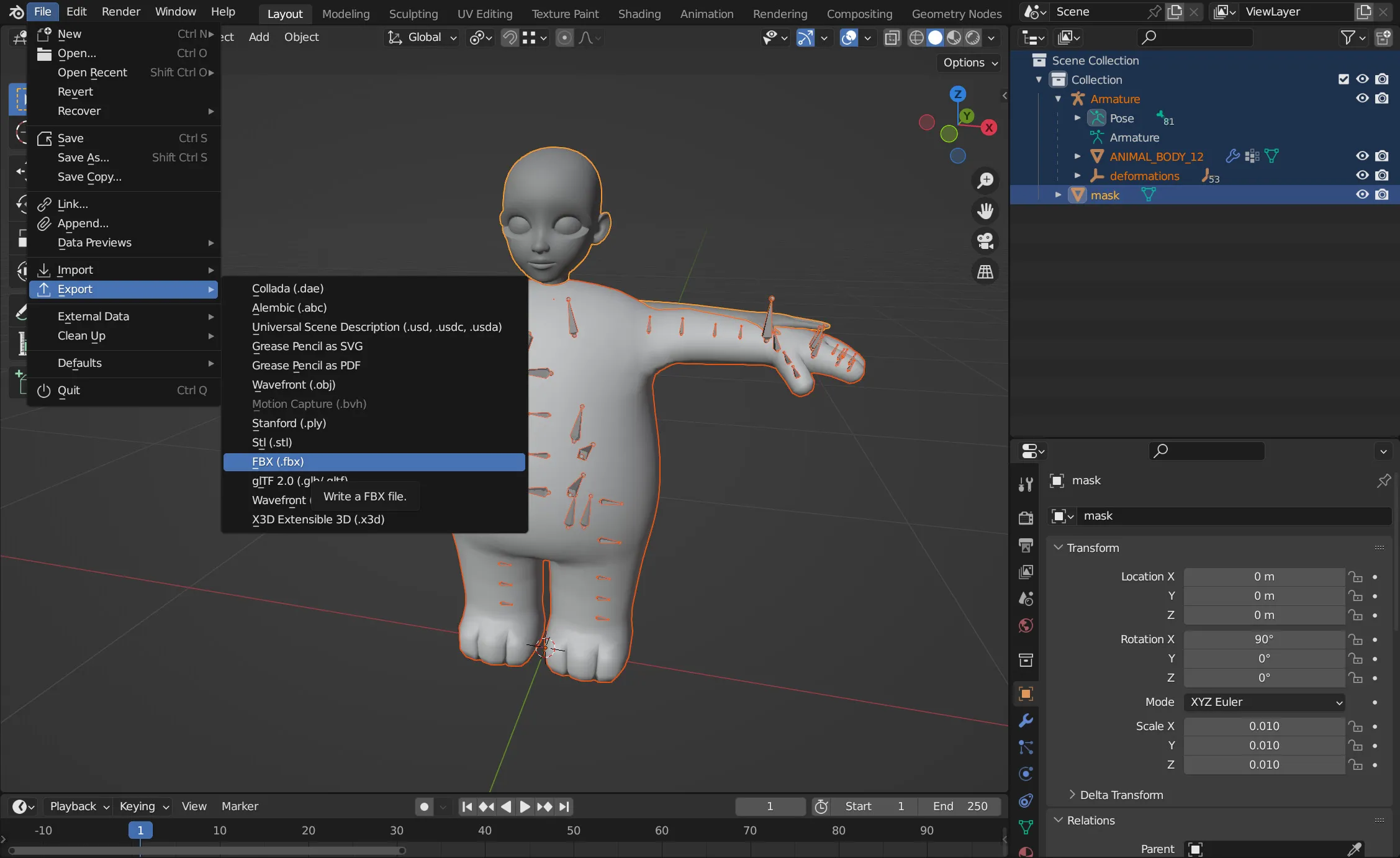
Task: Jump to end frame button
Action: tap(564, 806)
